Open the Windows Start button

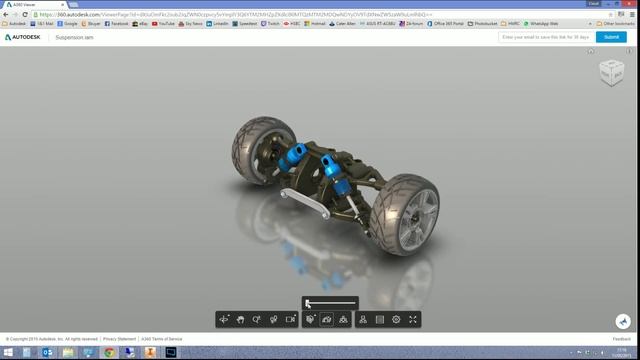coord(8,352)
